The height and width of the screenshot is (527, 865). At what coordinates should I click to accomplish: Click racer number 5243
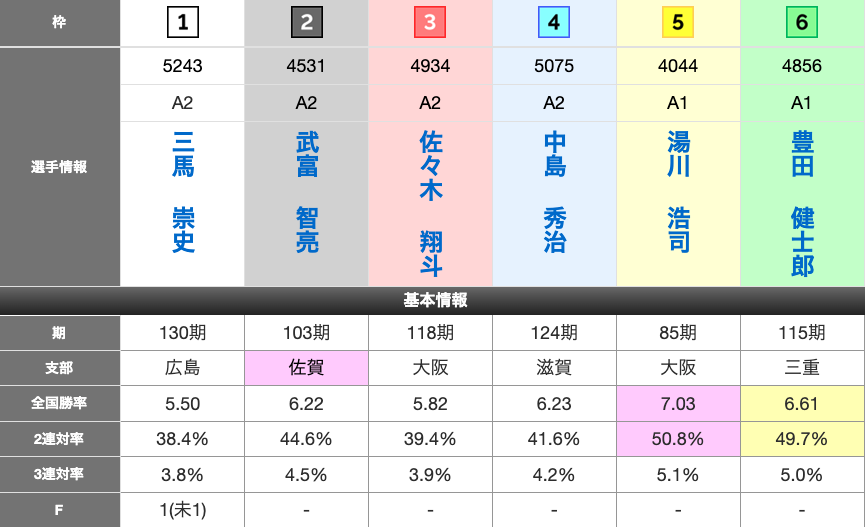point(182,66)
